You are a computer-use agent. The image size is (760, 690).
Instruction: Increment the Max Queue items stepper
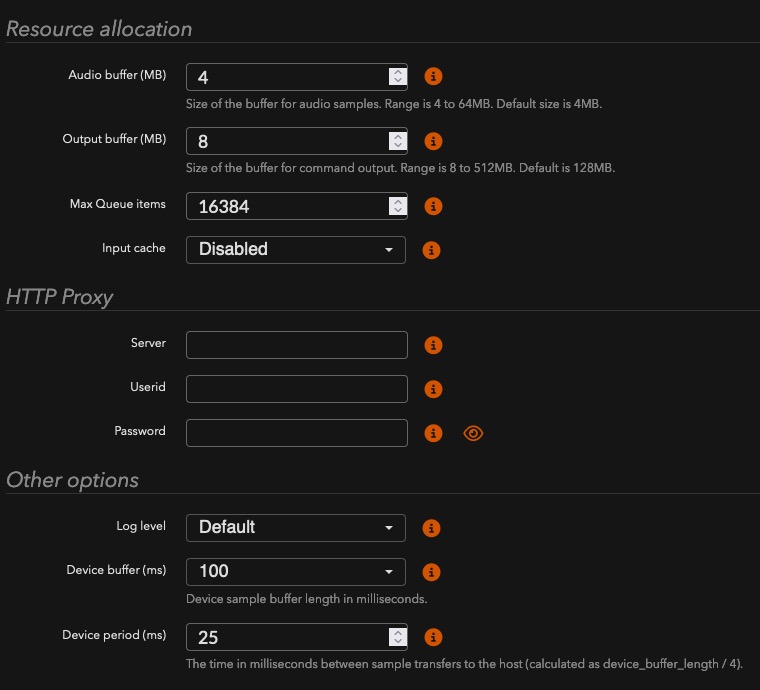coord(397,201)
